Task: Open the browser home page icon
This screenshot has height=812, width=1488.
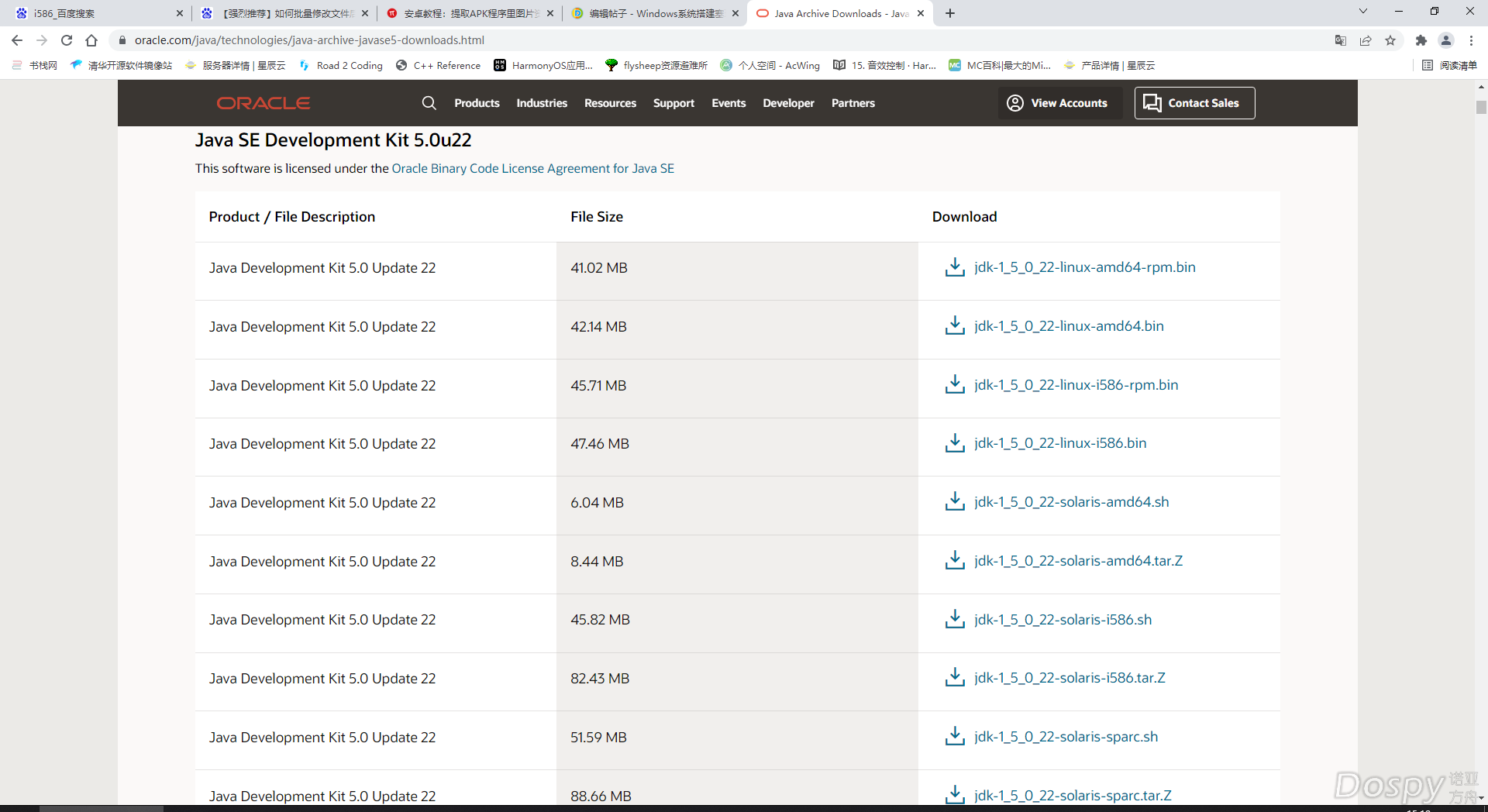Action: [x=91, y=40]
